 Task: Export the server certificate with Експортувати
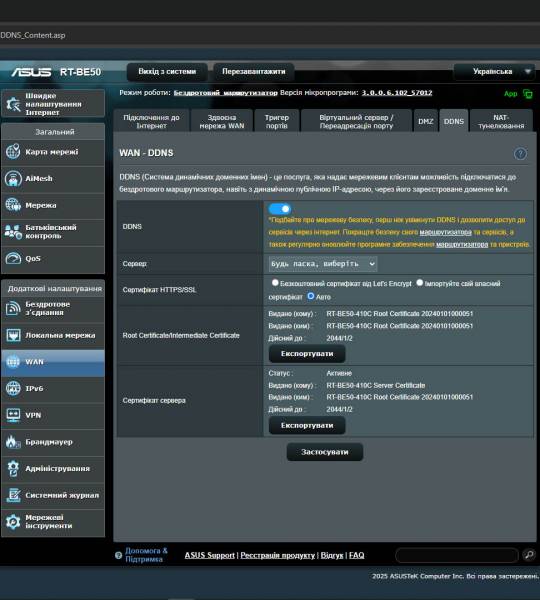pos(307,425)
